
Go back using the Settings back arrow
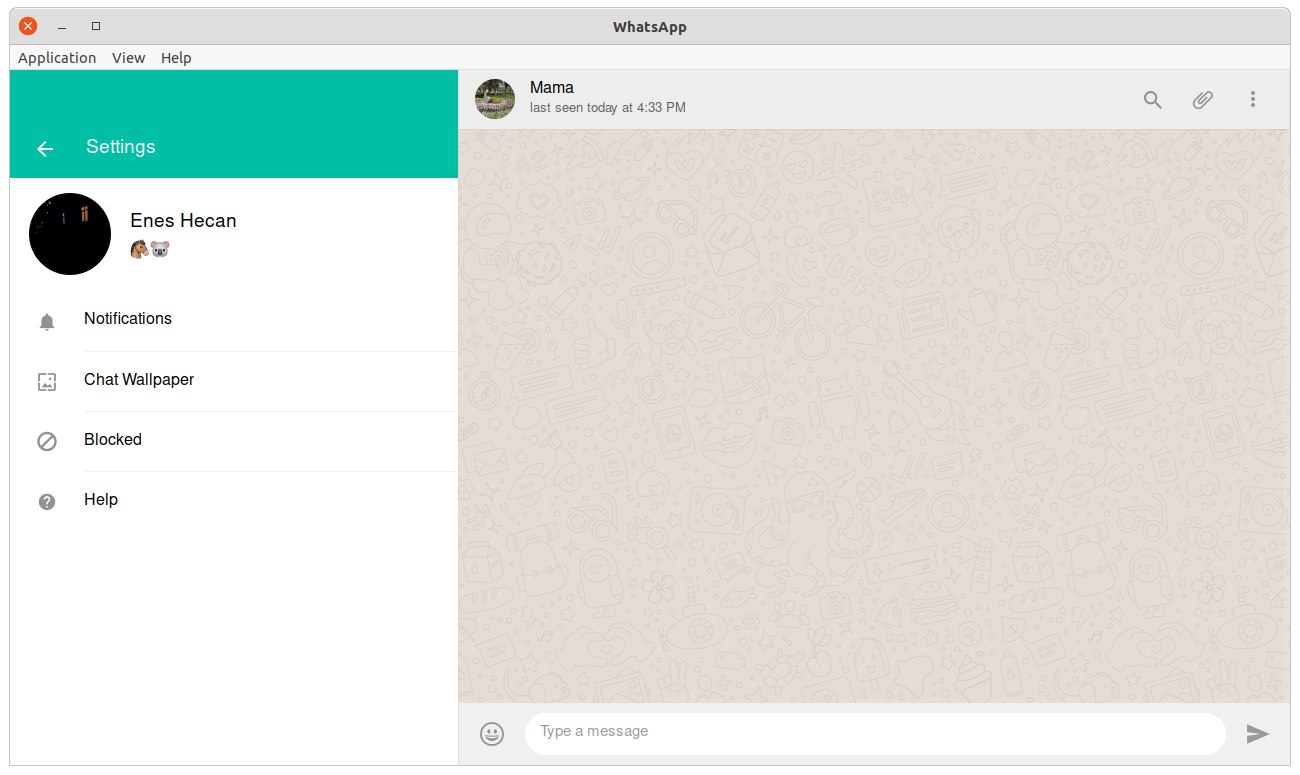[x=45, y=148]
